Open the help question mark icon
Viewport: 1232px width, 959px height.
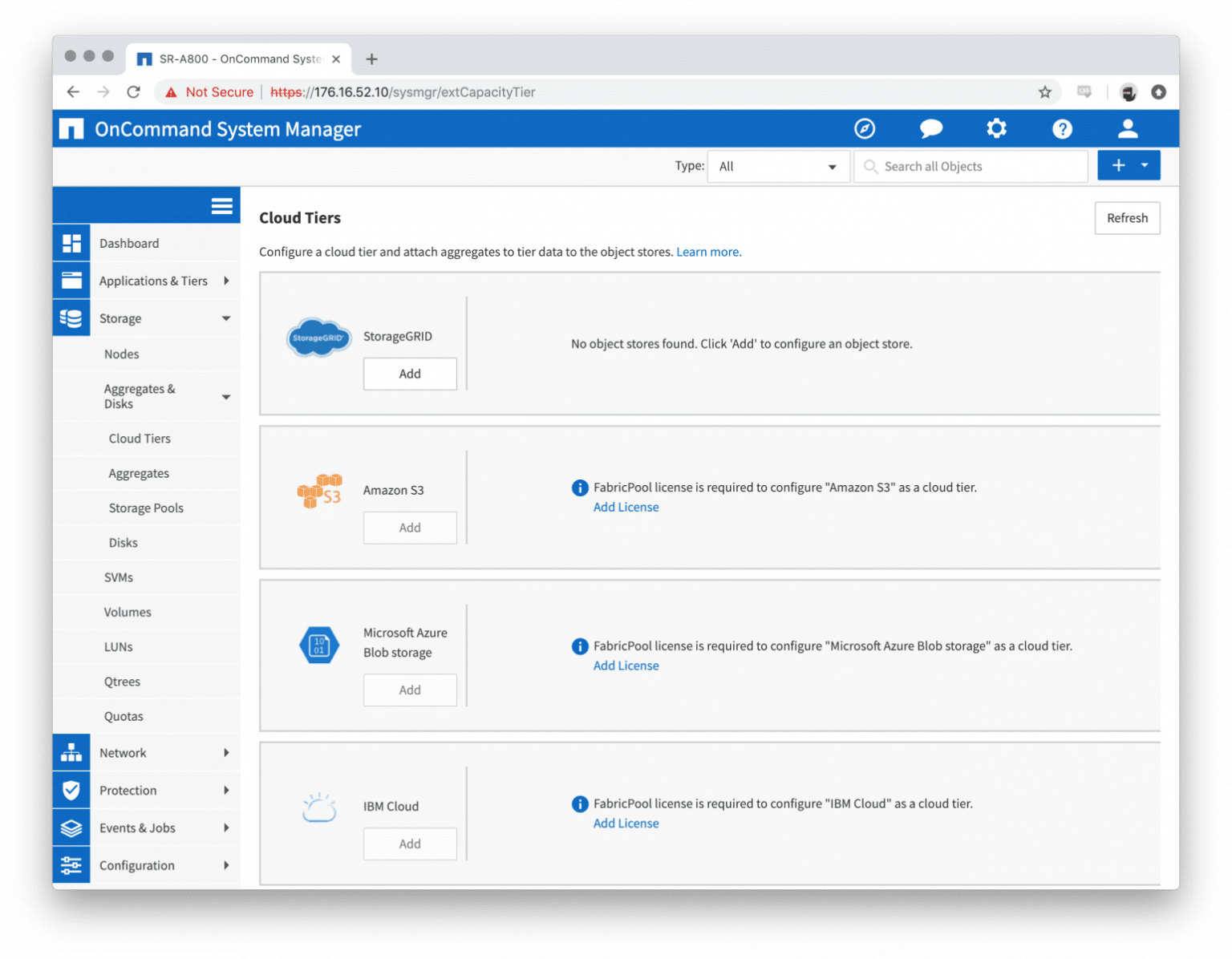(1062, 128)
